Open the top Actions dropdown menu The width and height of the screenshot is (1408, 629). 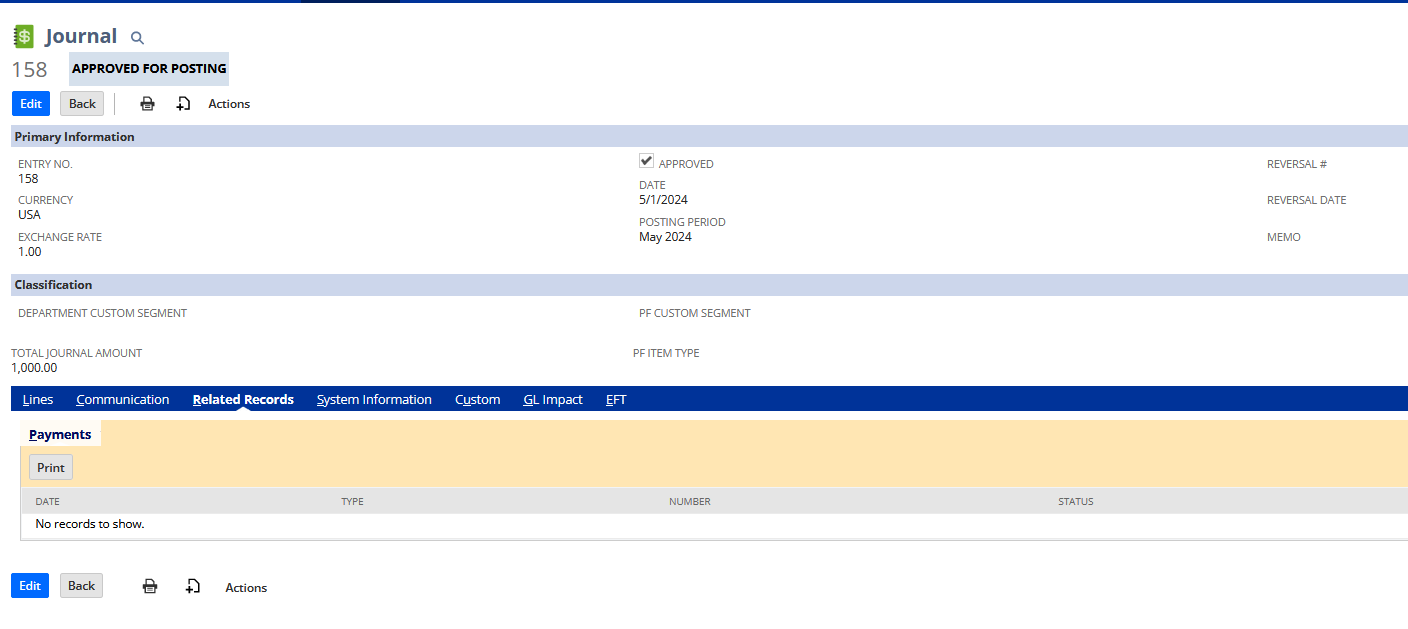(x=229, y=104)
